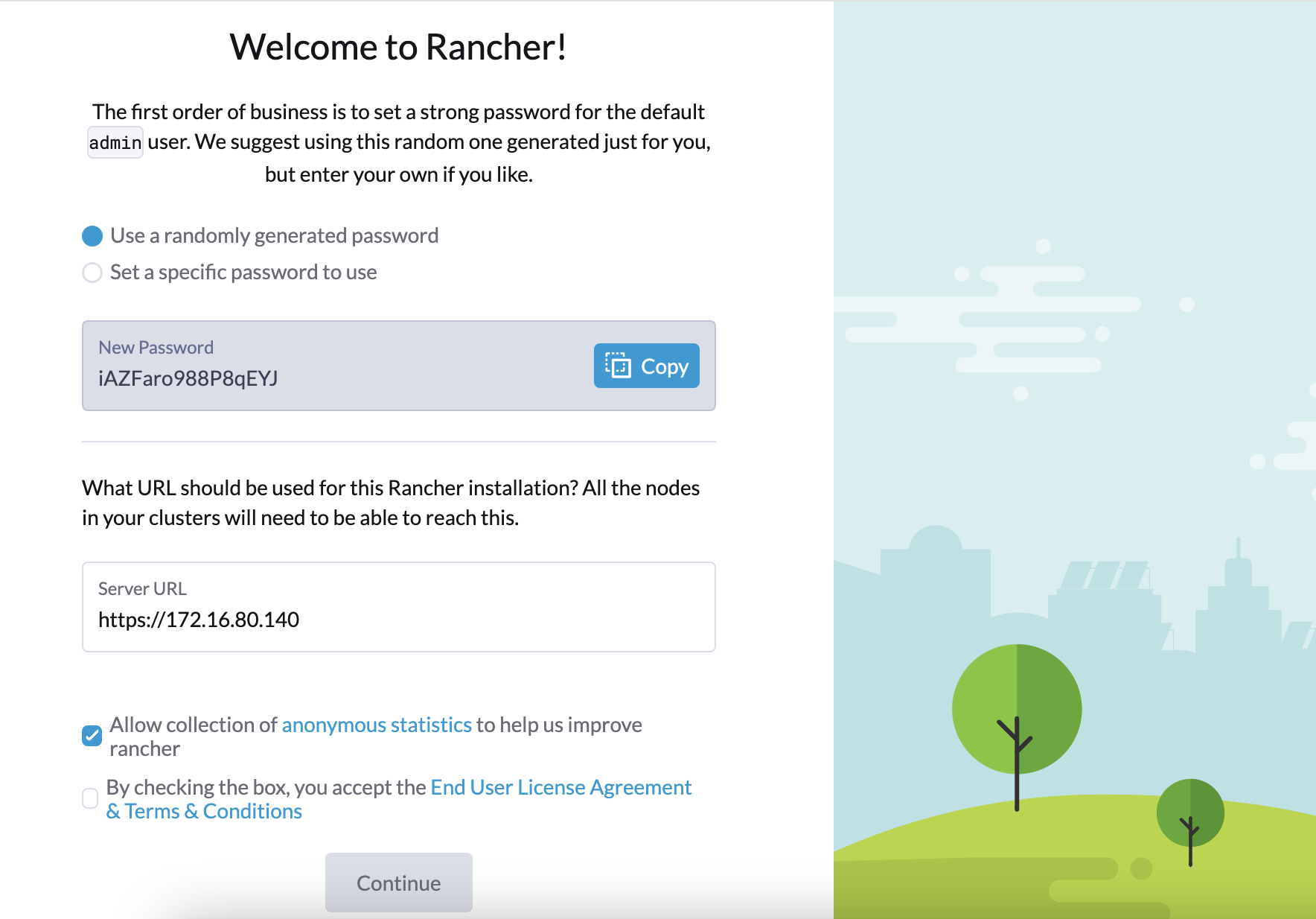
Task: Select 'Set a specific password to use' radio
Action: click(92, 273)
